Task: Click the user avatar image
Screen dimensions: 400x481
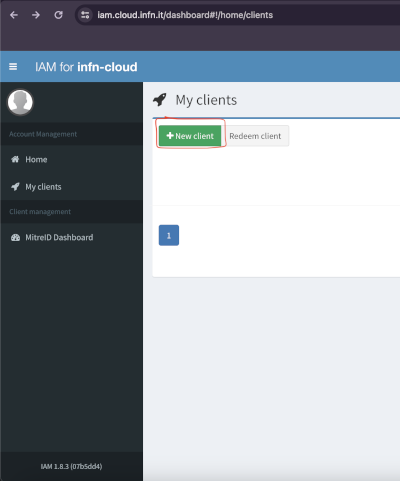Action: tap(20, 102)
